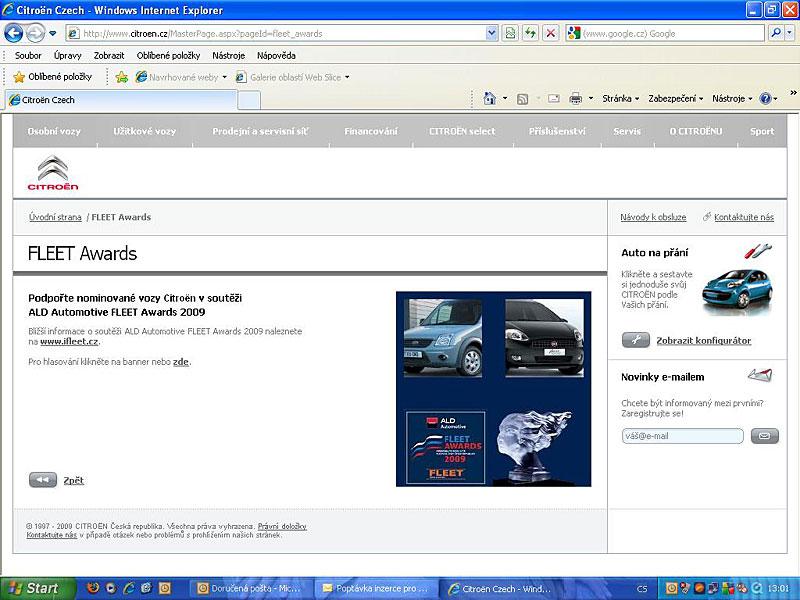Open the search provider dropdown arrow

click(x=789, y=33)
